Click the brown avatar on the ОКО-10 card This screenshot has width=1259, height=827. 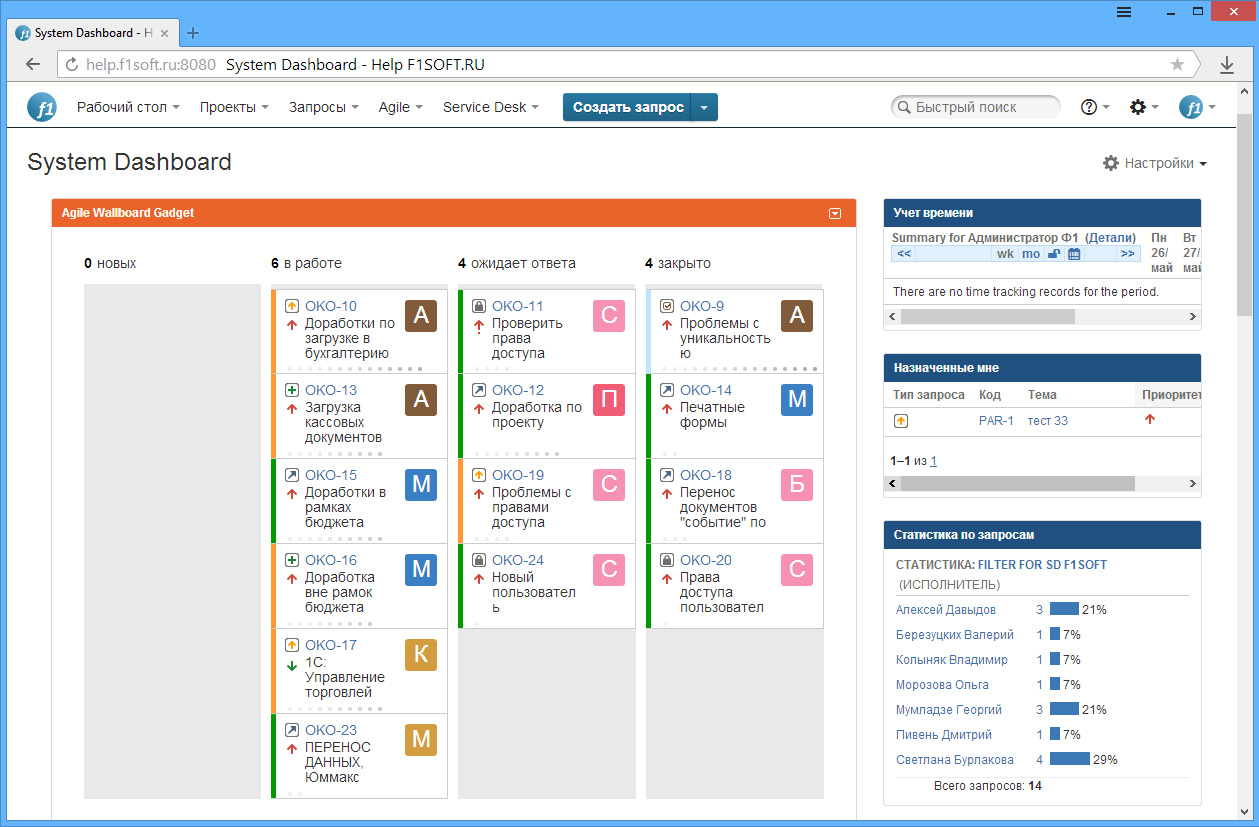[x=421, y=316]
